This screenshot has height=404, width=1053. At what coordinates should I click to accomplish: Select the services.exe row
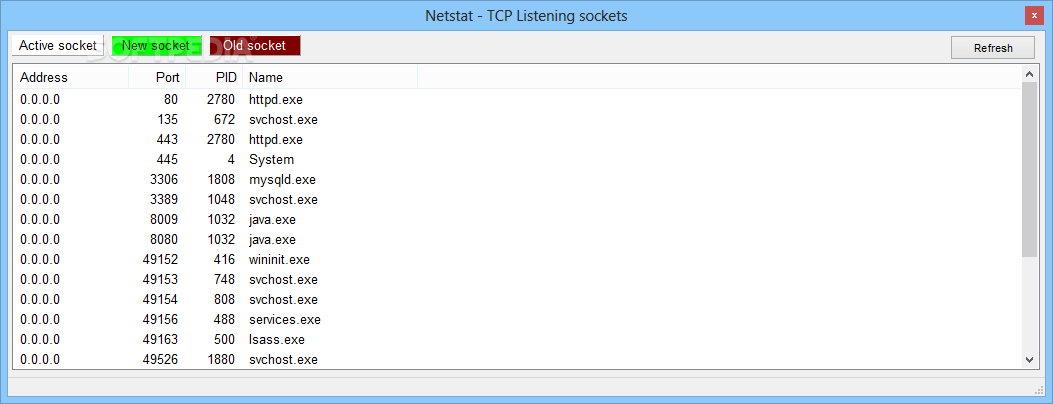516,319
